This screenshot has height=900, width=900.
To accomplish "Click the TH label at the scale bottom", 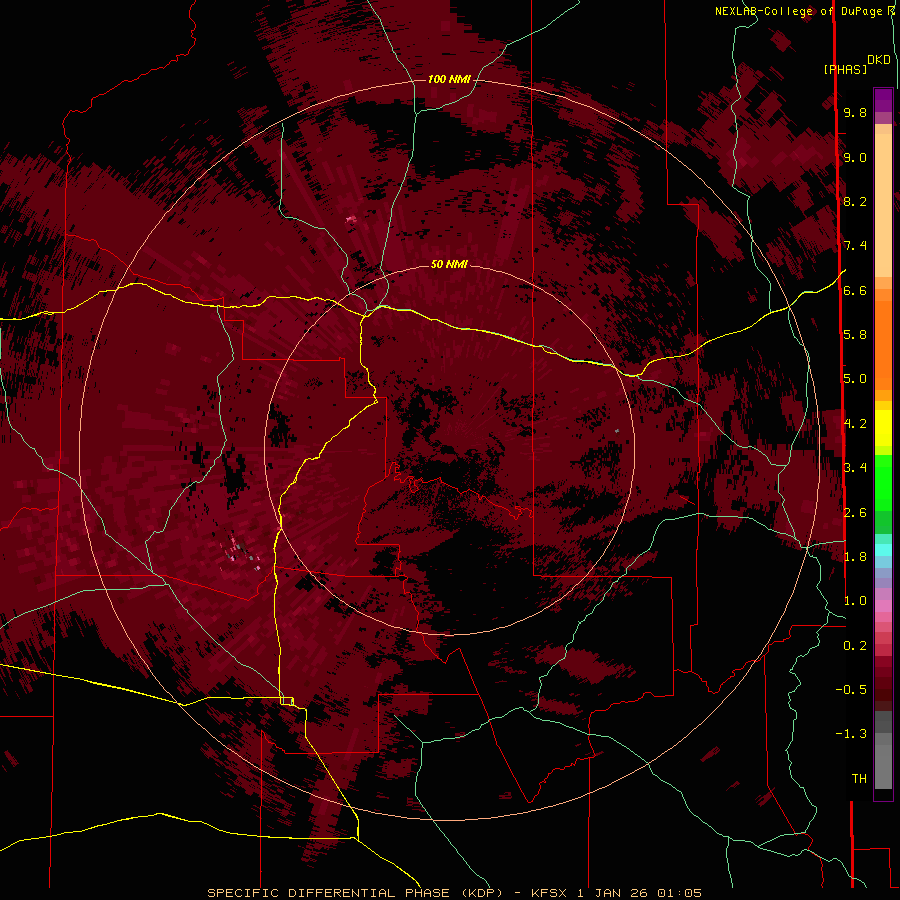I will coord(859,779).
